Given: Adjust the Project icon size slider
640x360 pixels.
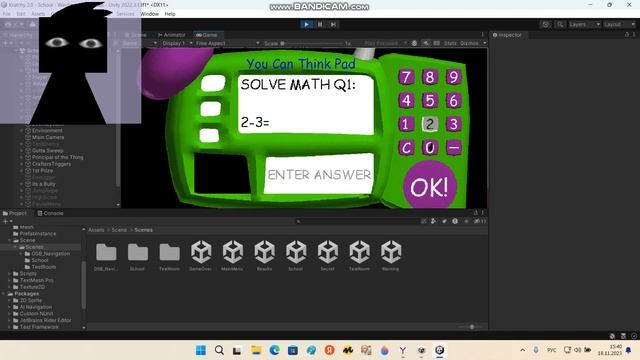Looking at the screenshot, I should tap(471, 327).
